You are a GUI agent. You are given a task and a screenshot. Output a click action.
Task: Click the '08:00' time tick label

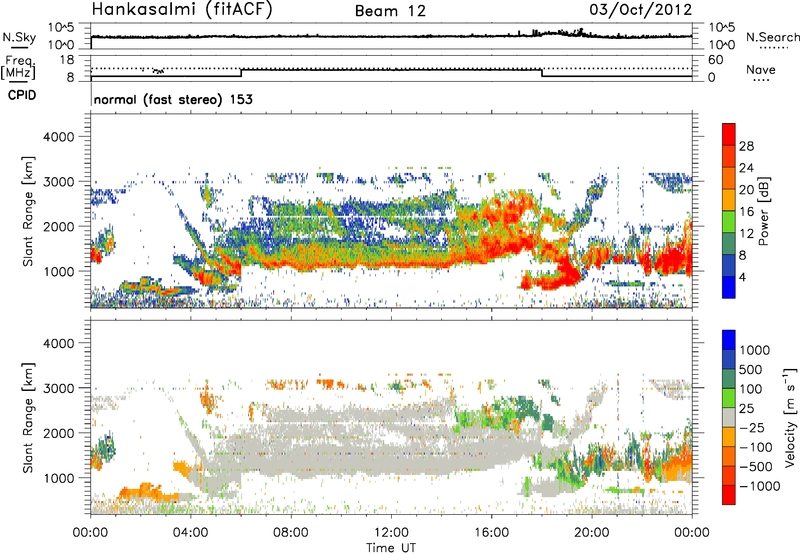(x=291, y=533)
